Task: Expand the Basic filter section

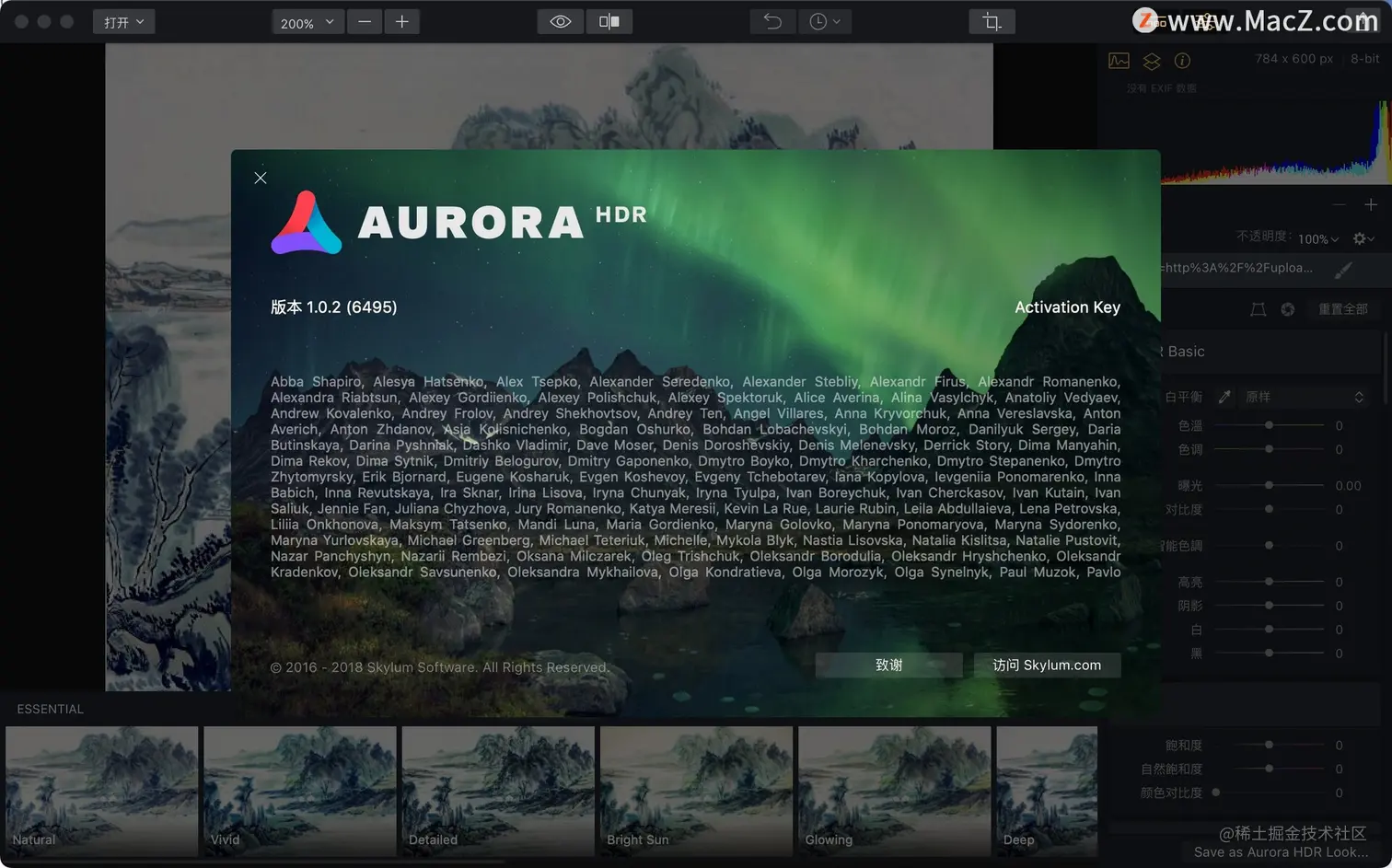Action: pos(1270,352)
